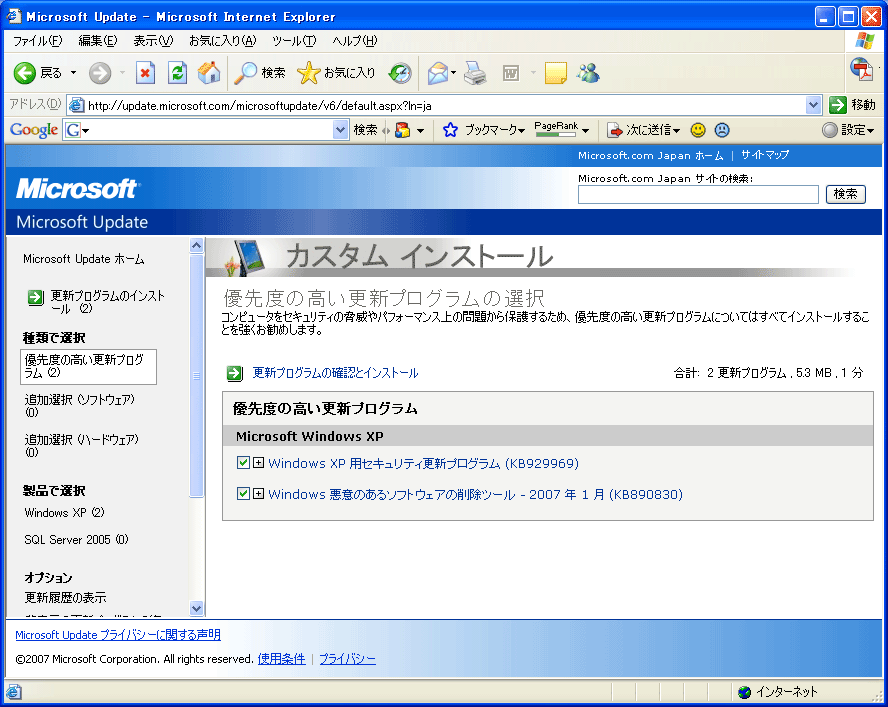Click the Bookmarks star icon

point(450,130)
